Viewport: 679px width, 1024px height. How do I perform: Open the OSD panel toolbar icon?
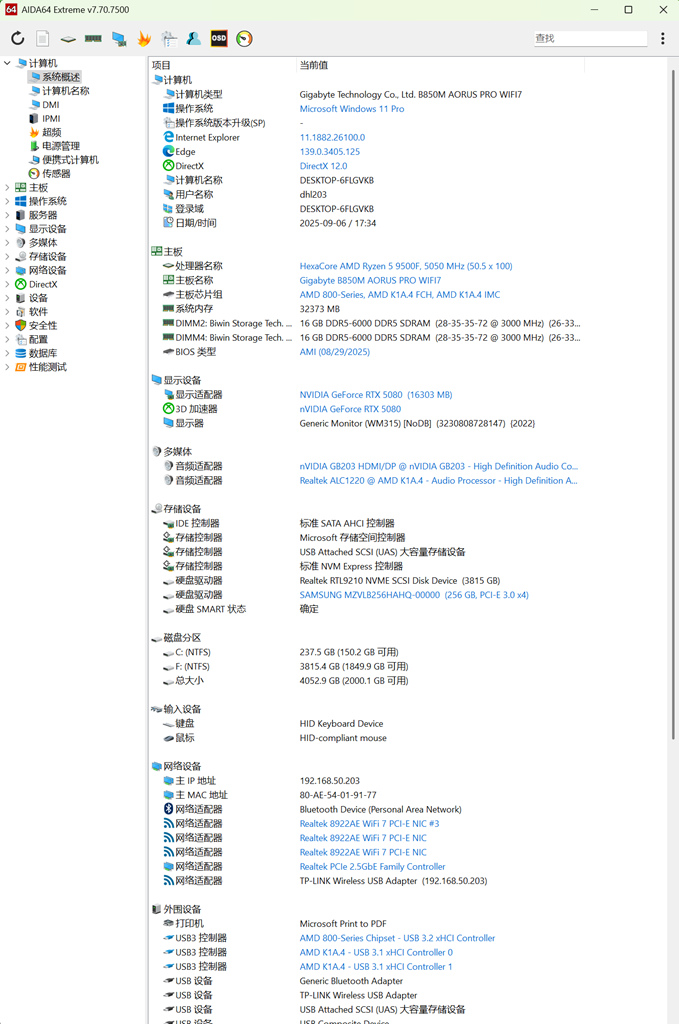(219, 39)
